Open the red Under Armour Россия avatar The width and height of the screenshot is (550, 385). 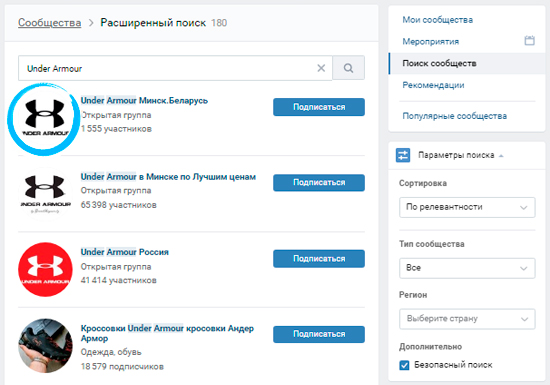click(x=45, y=269)
